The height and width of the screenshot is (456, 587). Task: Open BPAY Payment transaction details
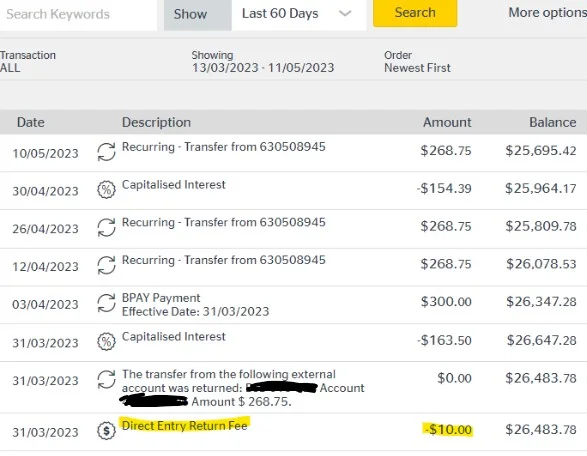(294, 304)
